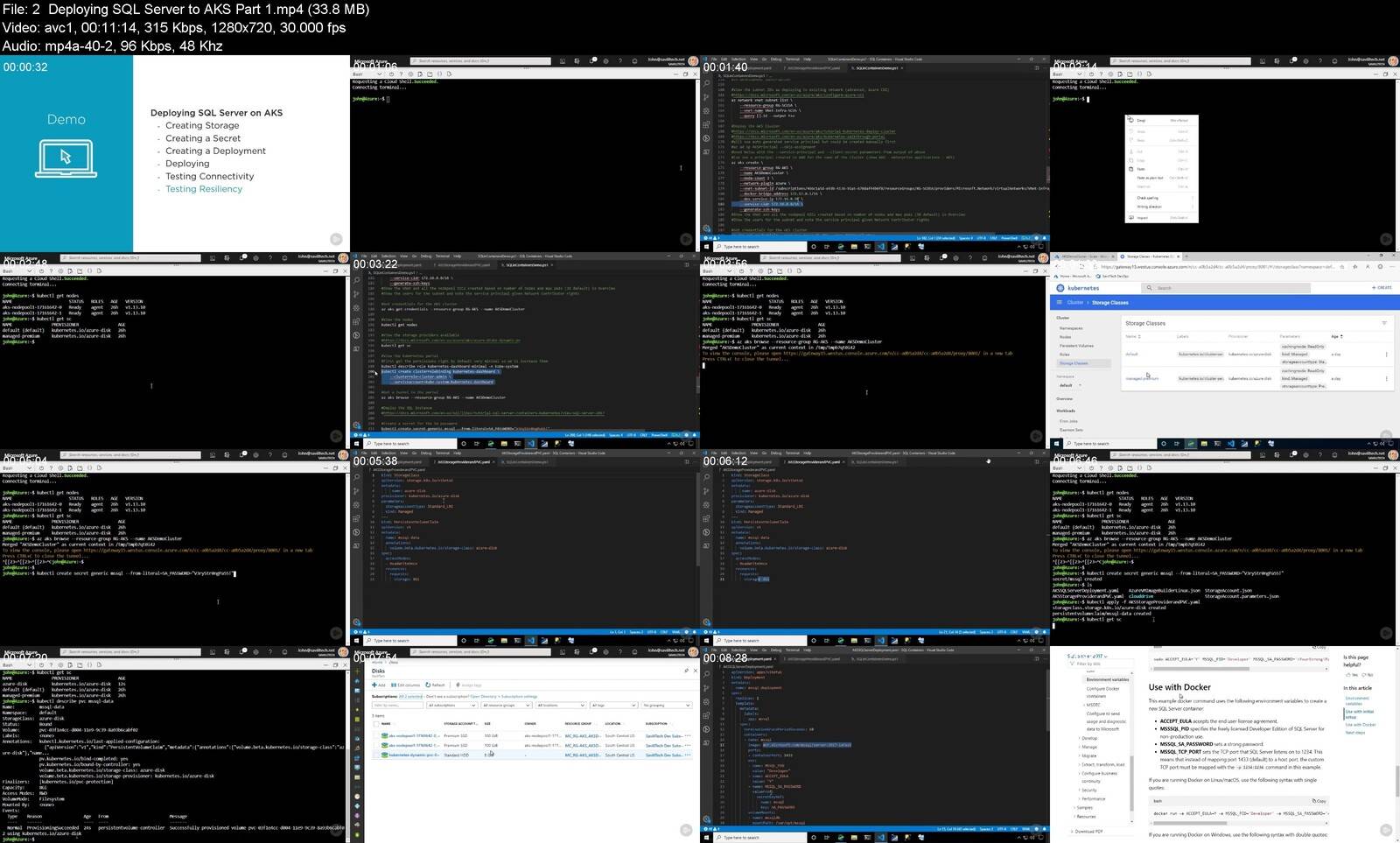Click the 'Use with Docker' article heading
The height and width of the screenshot is (843, 1400).
1179,687
